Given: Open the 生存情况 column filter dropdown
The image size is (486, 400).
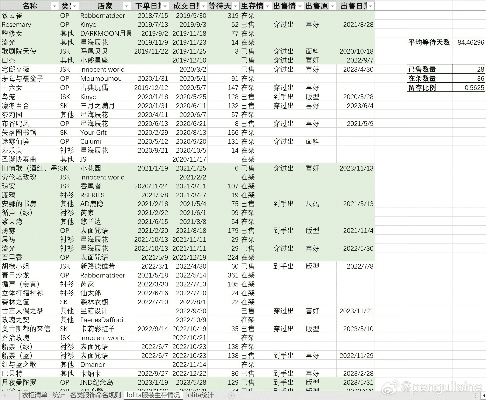Looking at the screenshot, I should (x=267, y=6).
